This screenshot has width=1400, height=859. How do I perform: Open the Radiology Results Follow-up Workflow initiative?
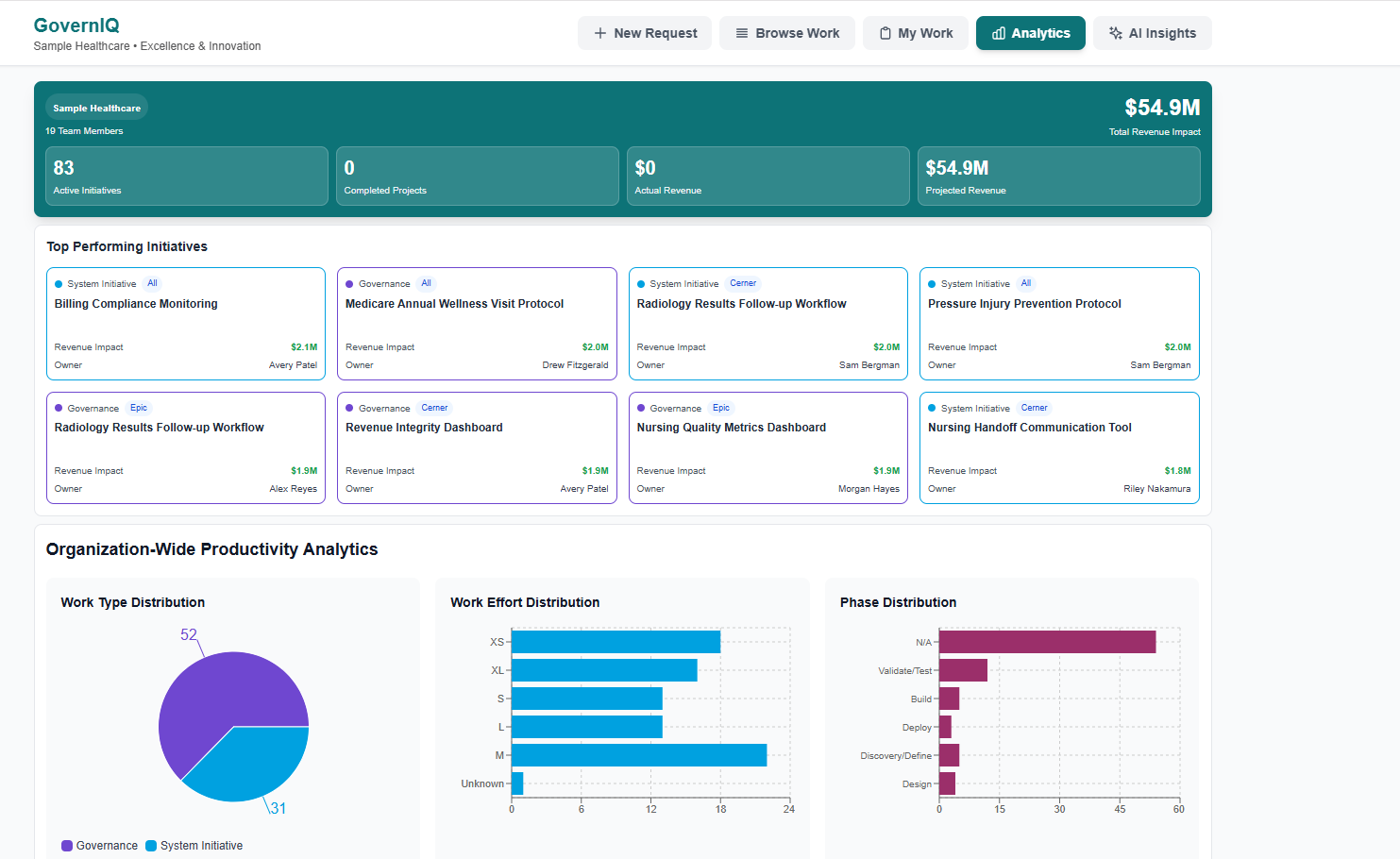point(767,303)
